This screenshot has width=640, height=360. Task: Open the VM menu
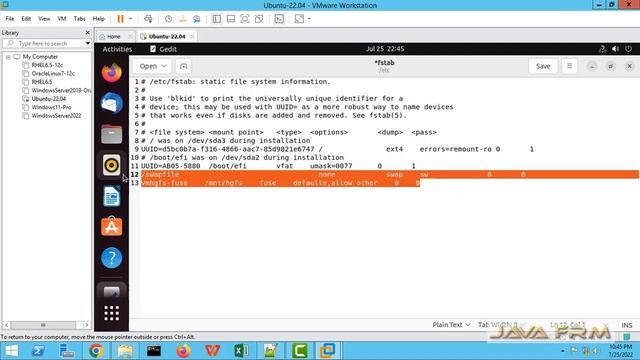pos(62,19)
